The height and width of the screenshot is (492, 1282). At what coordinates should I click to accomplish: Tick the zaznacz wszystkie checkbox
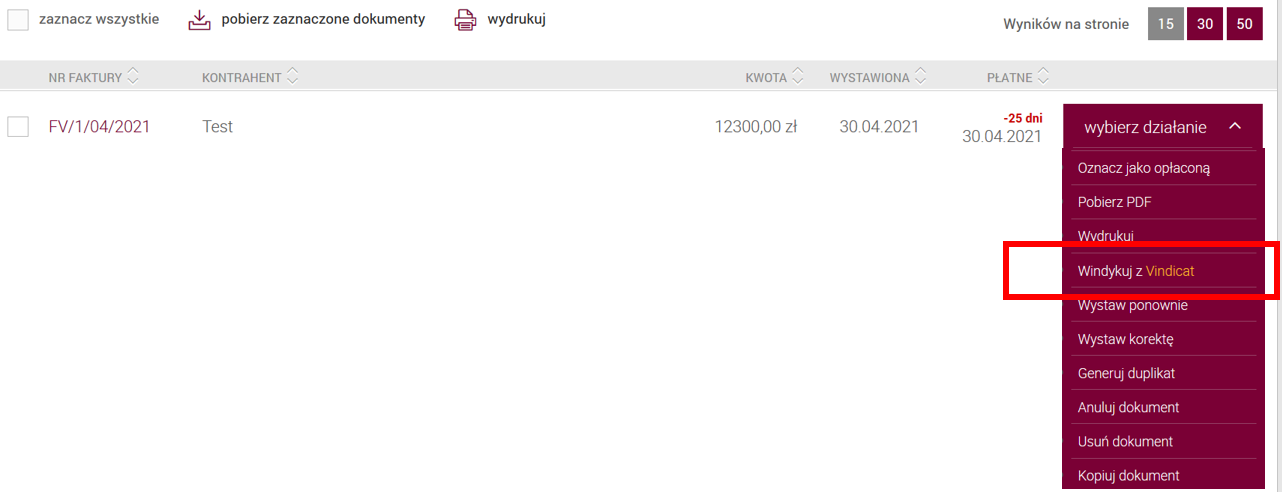click(18, 19)
